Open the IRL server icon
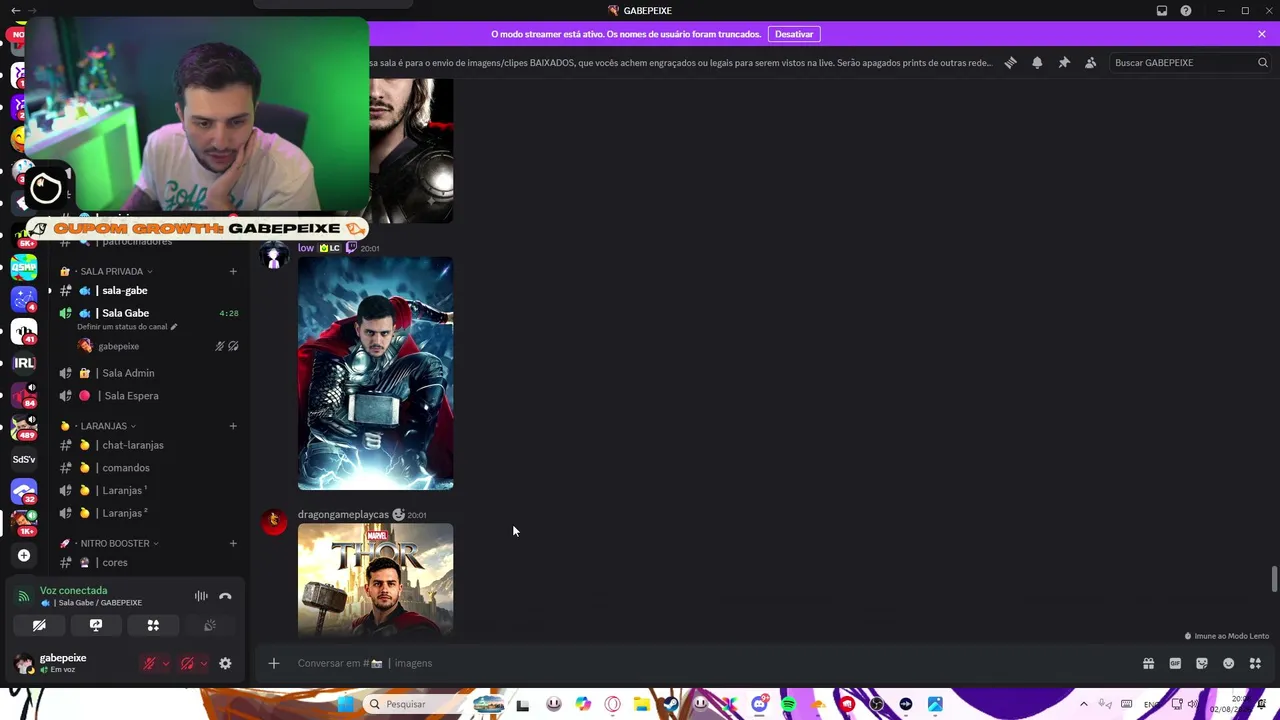The image size is (1280, 720). coord(24,363)
